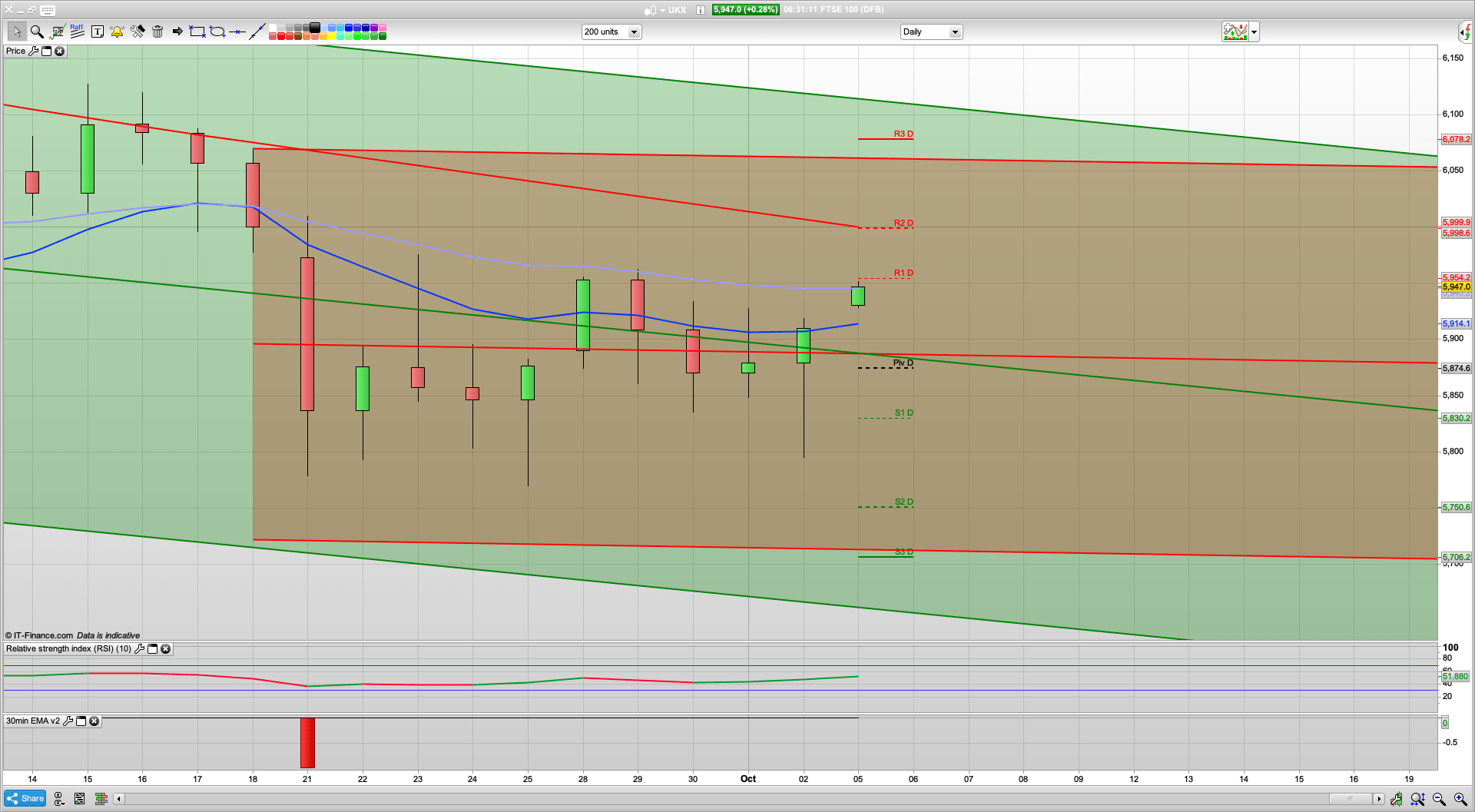Screen dimensions: 1475x812
Task: Select the arrow drawing tool
Action: pos(177,31)
